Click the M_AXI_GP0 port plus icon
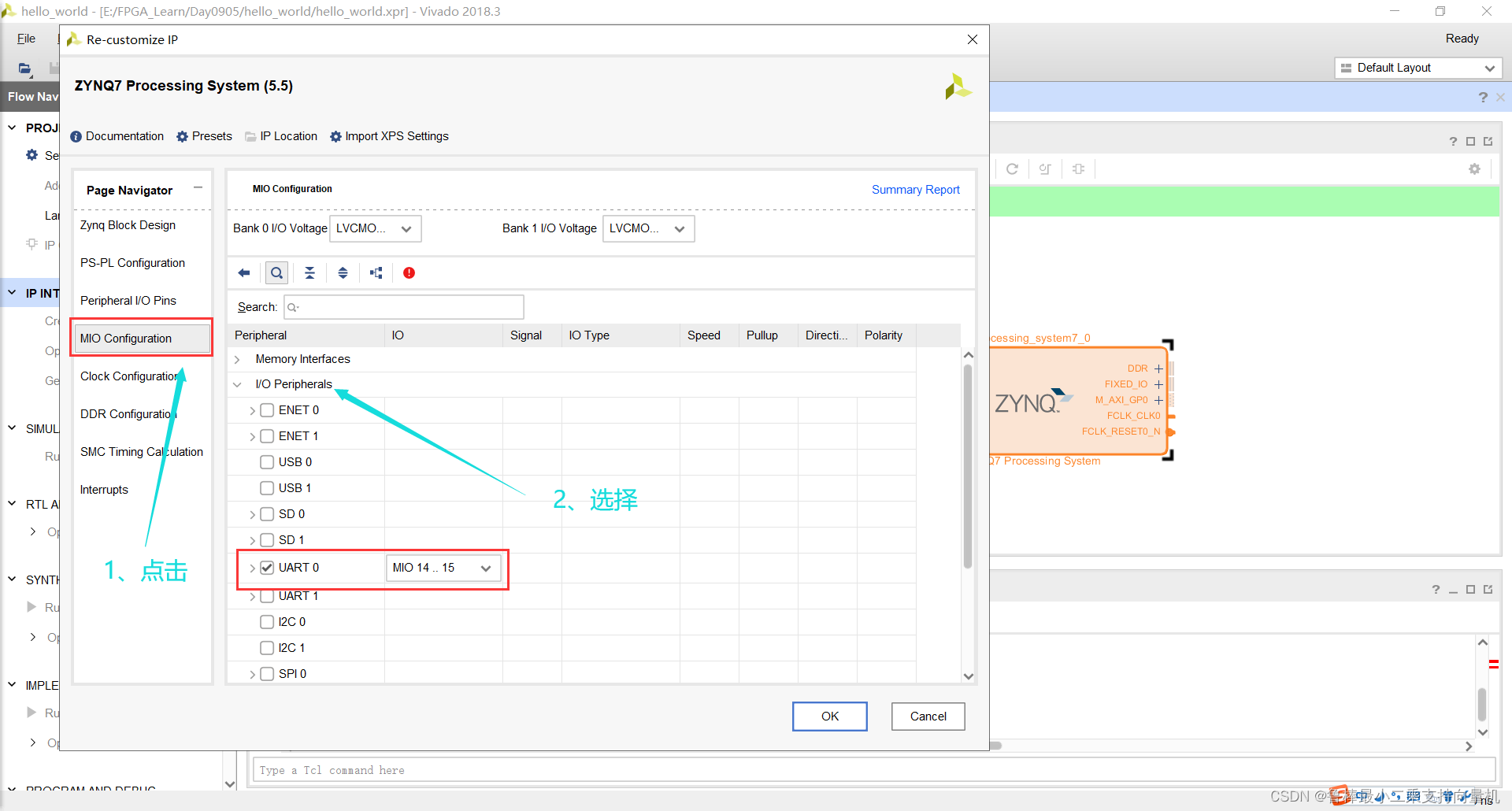Screen dimensions: 1512x811 1158,400
